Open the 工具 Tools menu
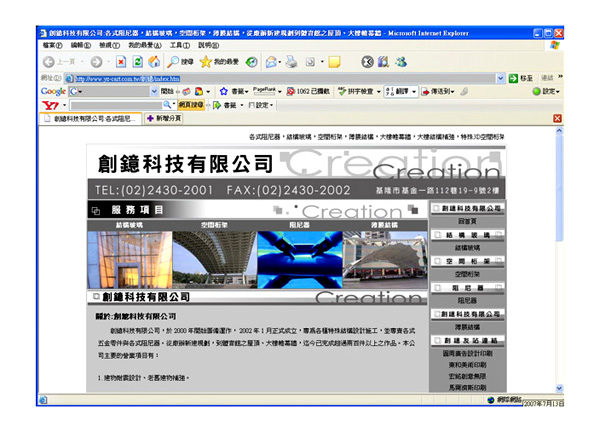This screenshot has height=432, width=600. pos(180,46)
